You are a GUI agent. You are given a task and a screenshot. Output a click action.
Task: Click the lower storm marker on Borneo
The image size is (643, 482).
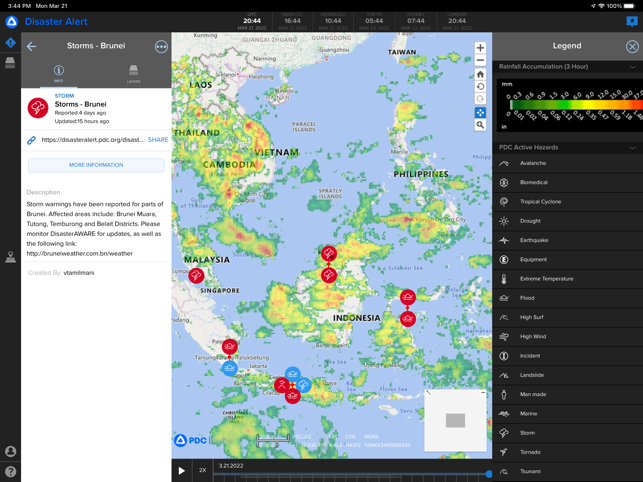(329, 275)
